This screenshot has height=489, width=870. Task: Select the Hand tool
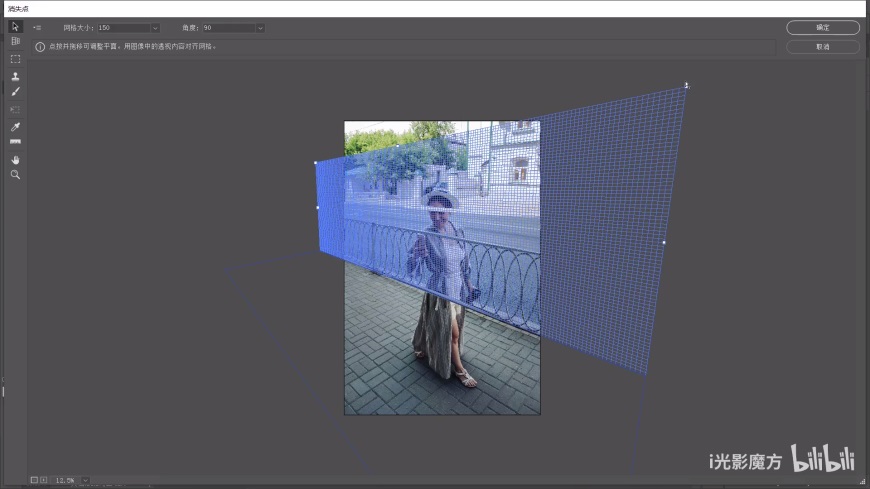point(15,160)
